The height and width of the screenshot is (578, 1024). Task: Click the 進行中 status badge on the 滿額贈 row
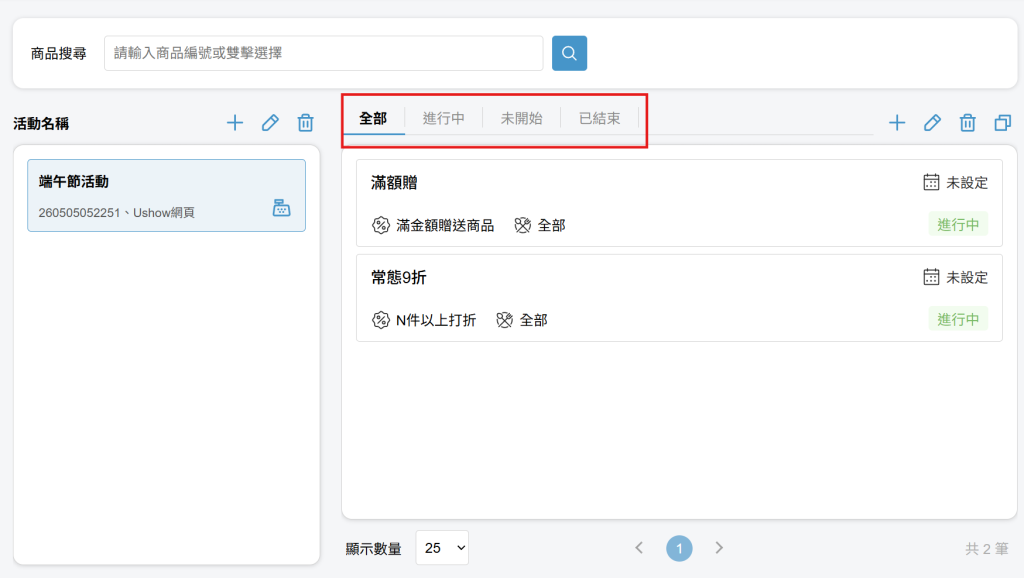point(958,225)
